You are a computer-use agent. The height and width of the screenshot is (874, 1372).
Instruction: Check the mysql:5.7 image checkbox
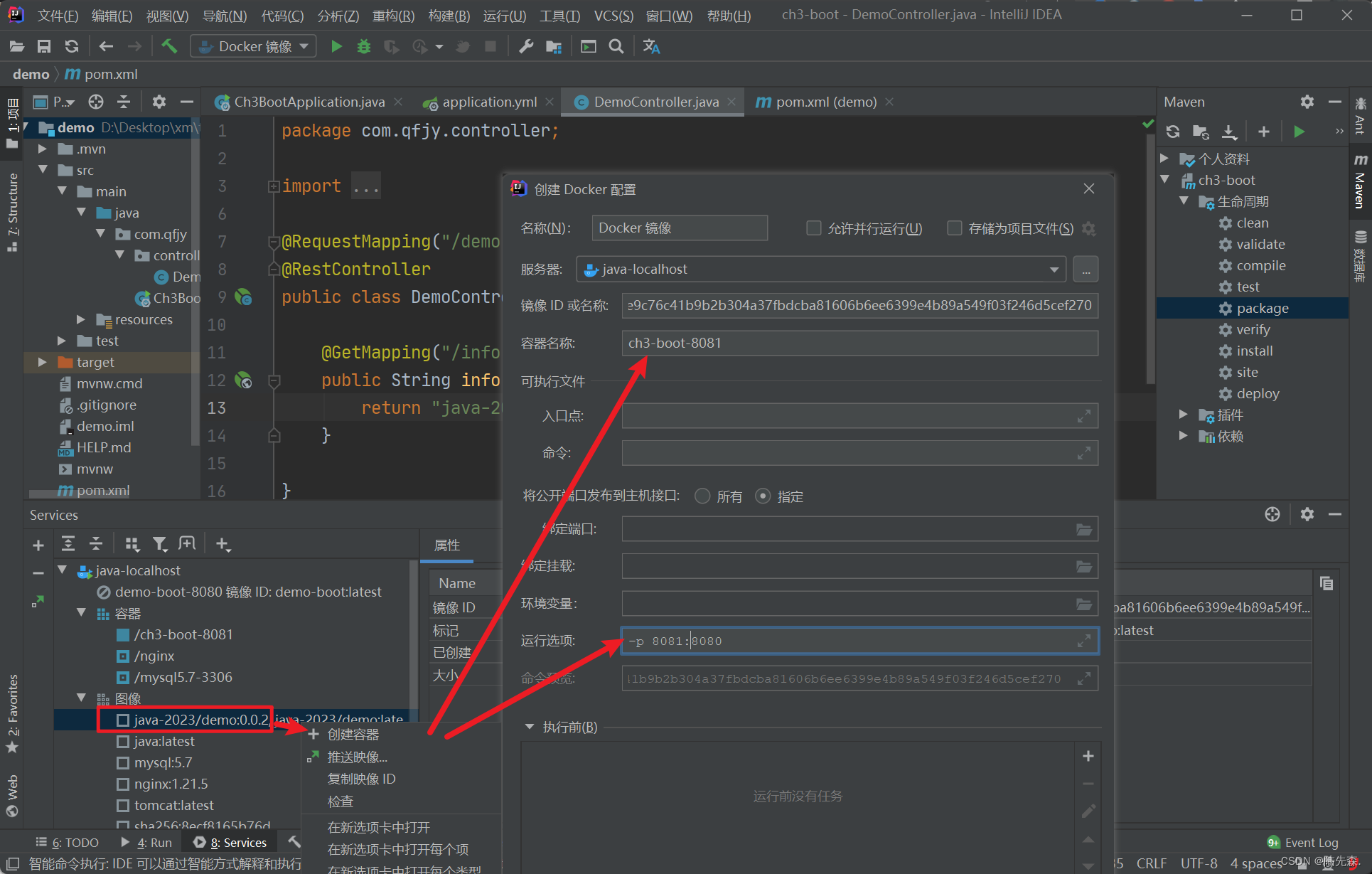pyautogui.click(x=123, y=763)
